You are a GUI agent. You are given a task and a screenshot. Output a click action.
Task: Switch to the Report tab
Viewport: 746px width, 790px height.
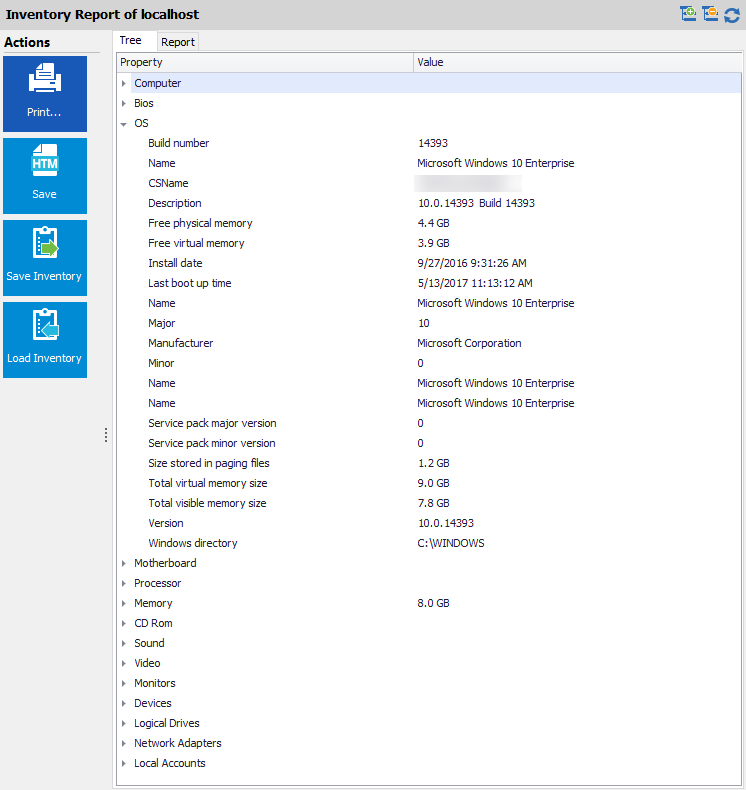(x=178, y=42)
